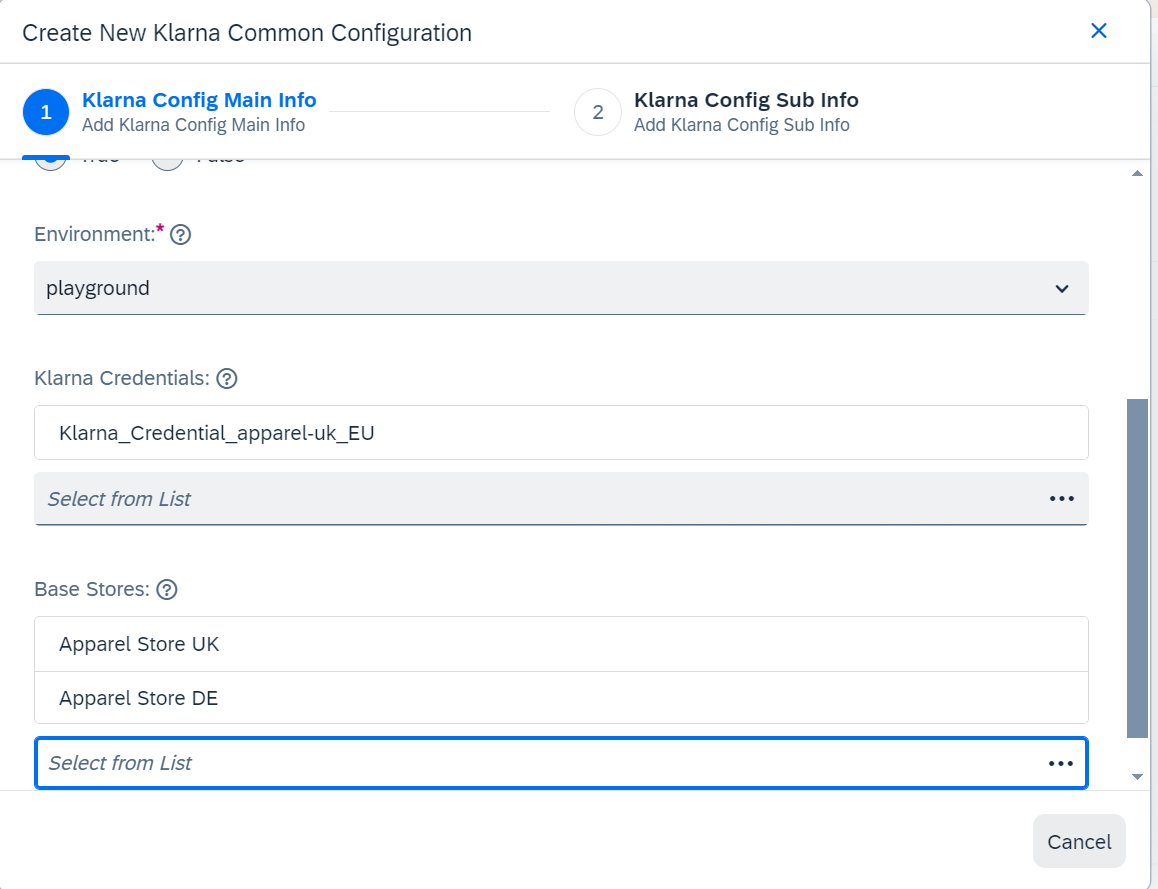
Task: Click the scroll down arrow
Action: click(x=1137, y=777)
